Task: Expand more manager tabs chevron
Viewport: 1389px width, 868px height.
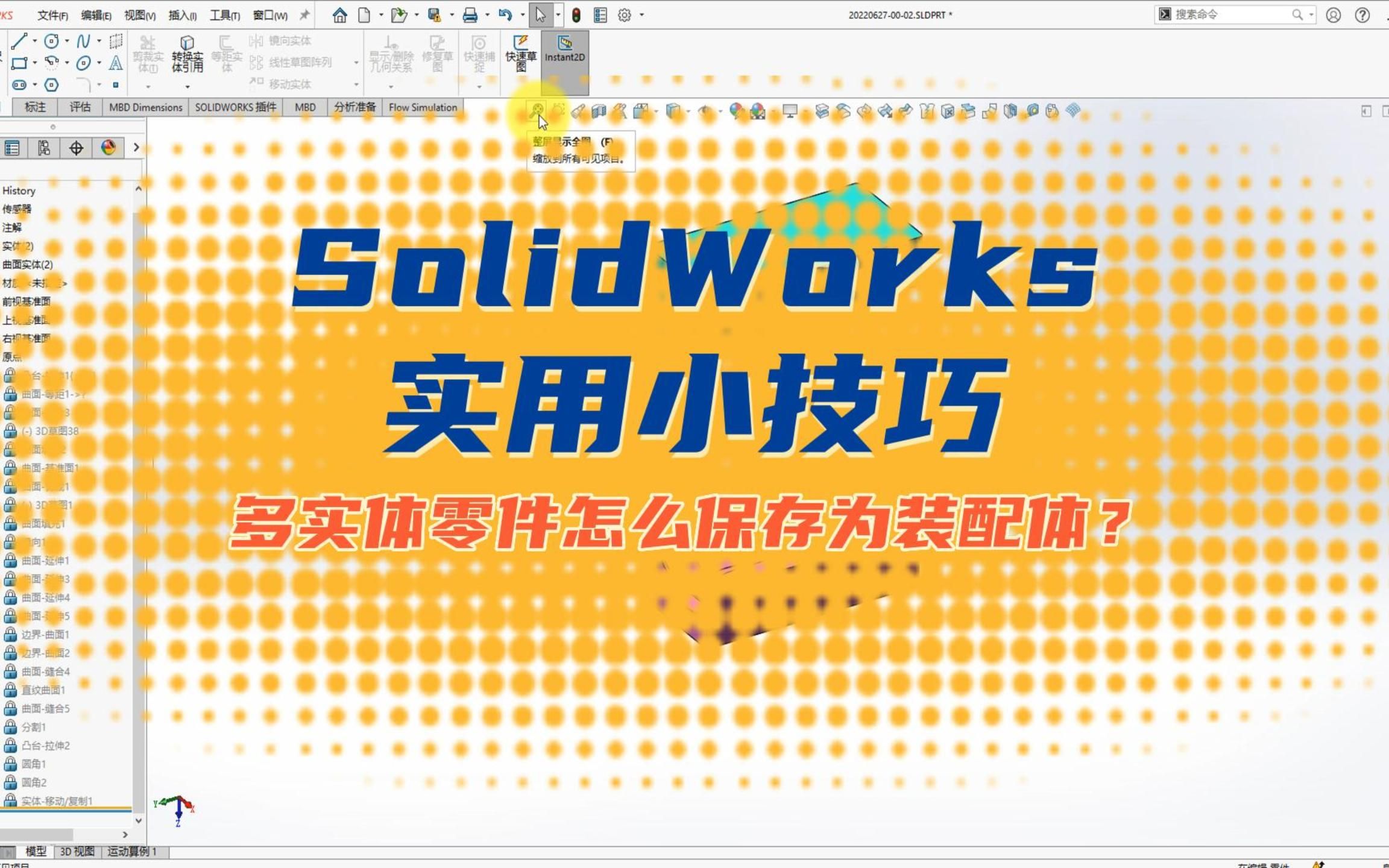Action: [x=136, y=148]
